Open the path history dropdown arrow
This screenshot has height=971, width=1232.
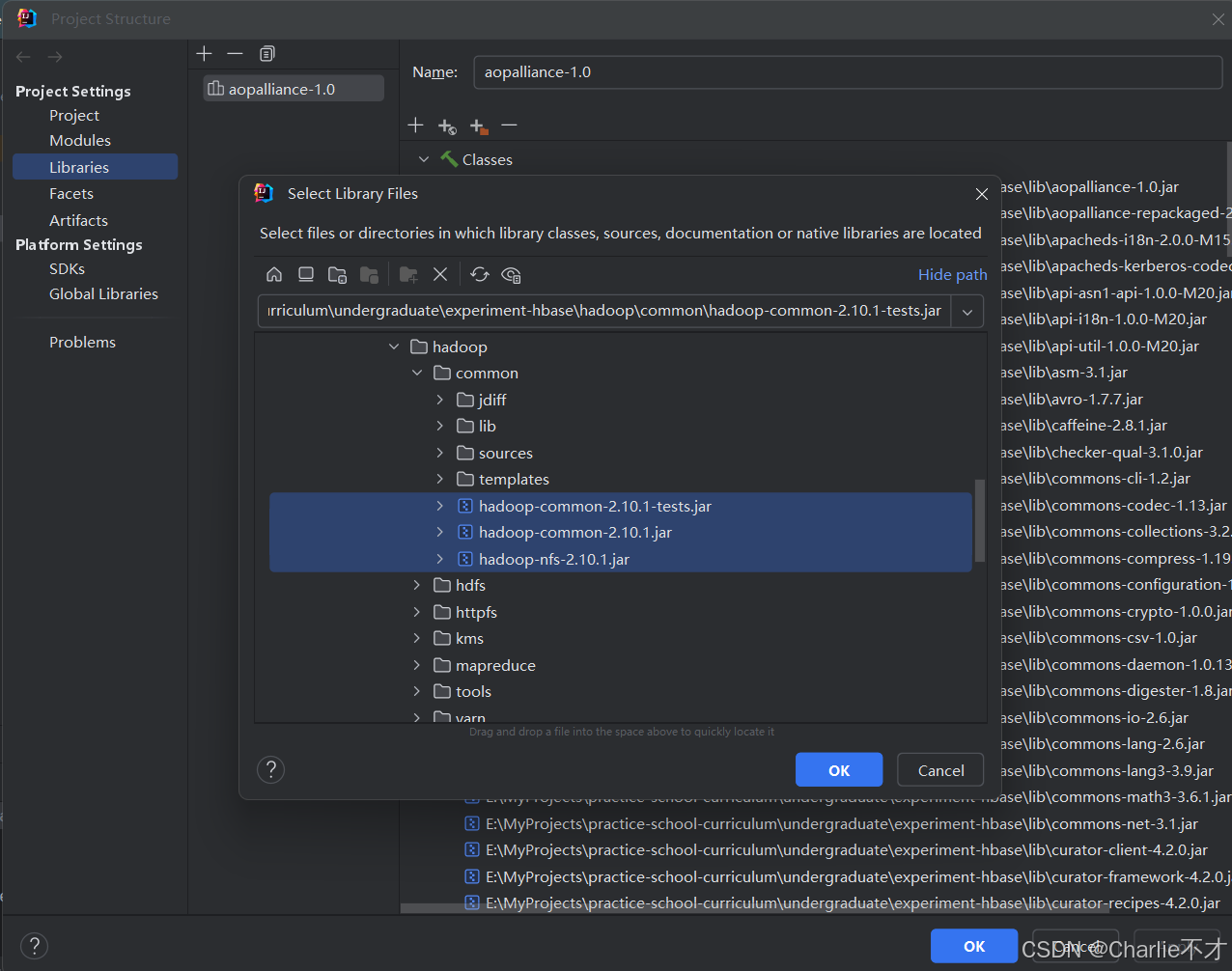(x=967, y=312)
